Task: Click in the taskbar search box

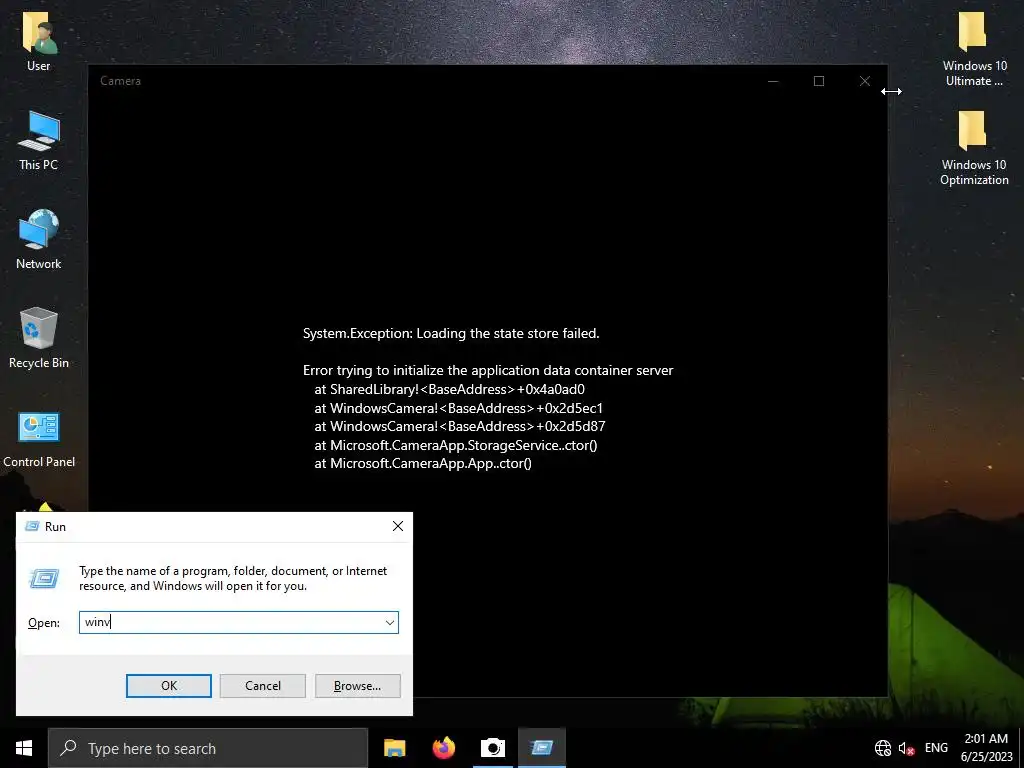Action: pos(208,748)
